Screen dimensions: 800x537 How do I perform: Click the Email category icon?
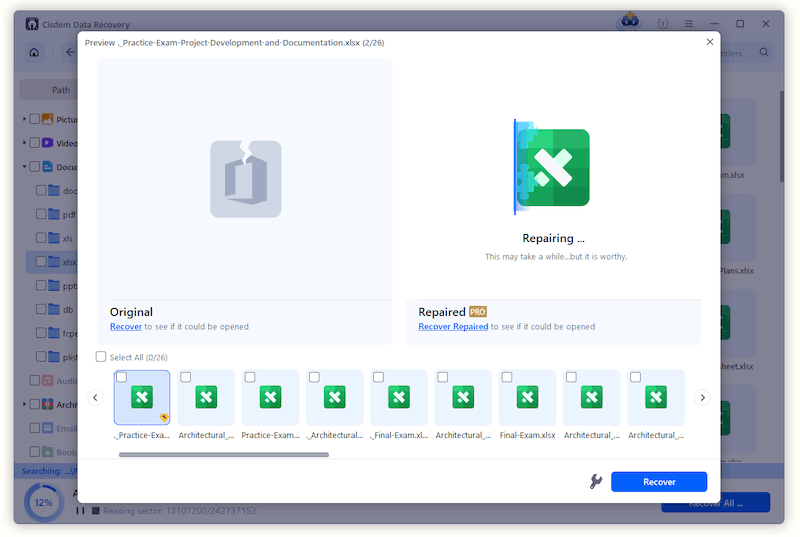click(x=47, y=428)
